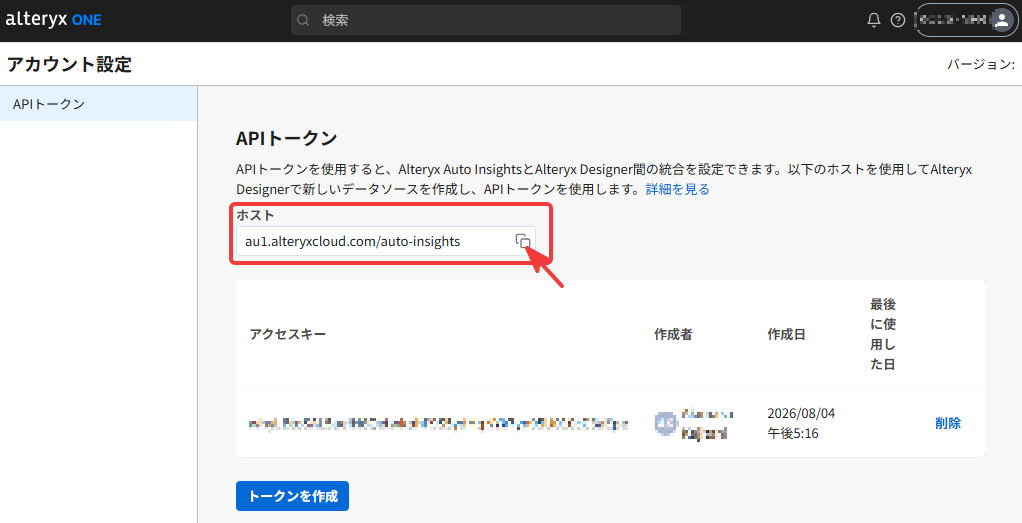Click the アクセスキー column header
Viewport: 1022px width, 523px height.
[x=287, y=335]
